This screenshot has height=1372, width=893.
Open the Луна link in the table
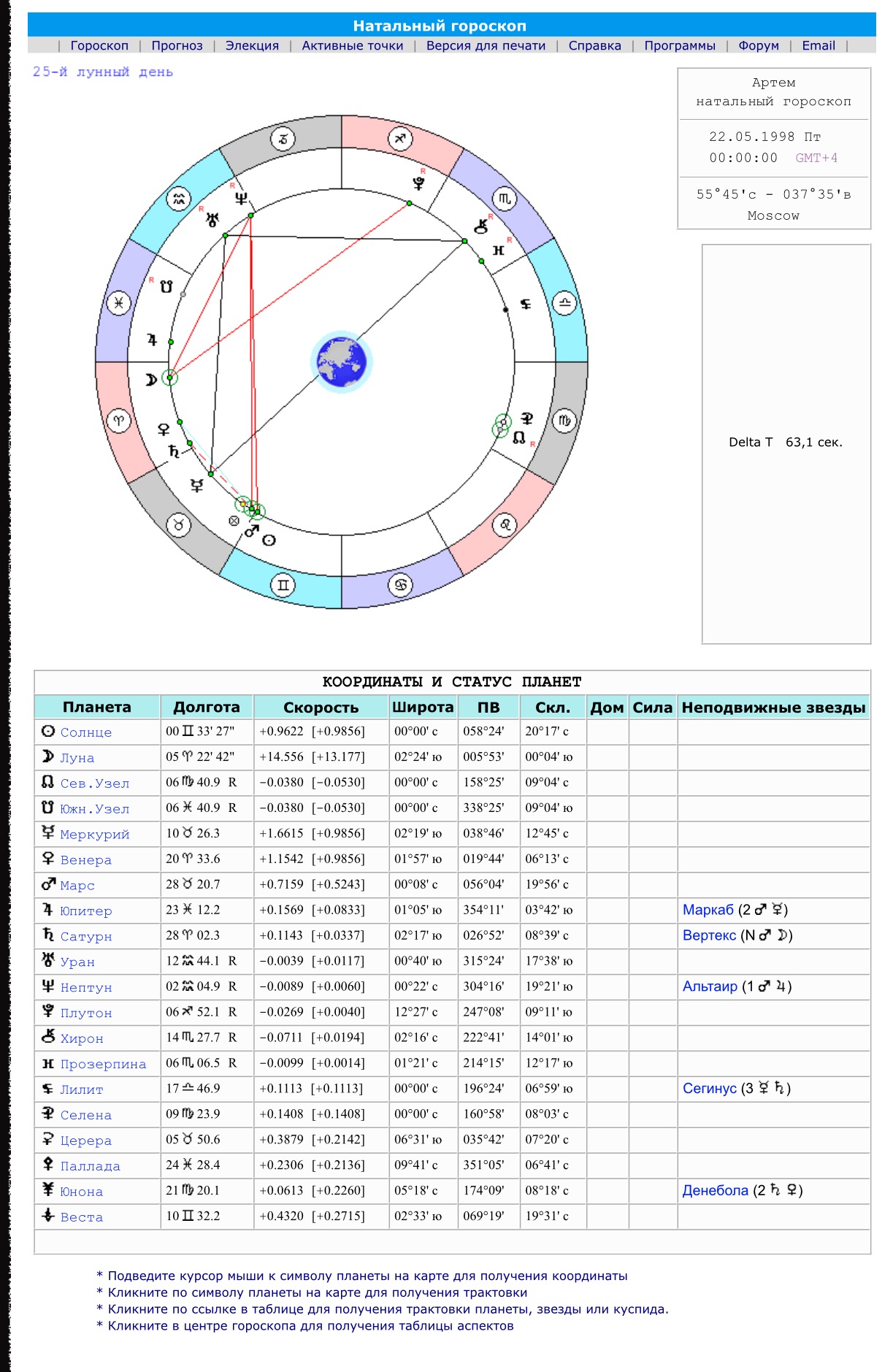[x=77, y=758]
